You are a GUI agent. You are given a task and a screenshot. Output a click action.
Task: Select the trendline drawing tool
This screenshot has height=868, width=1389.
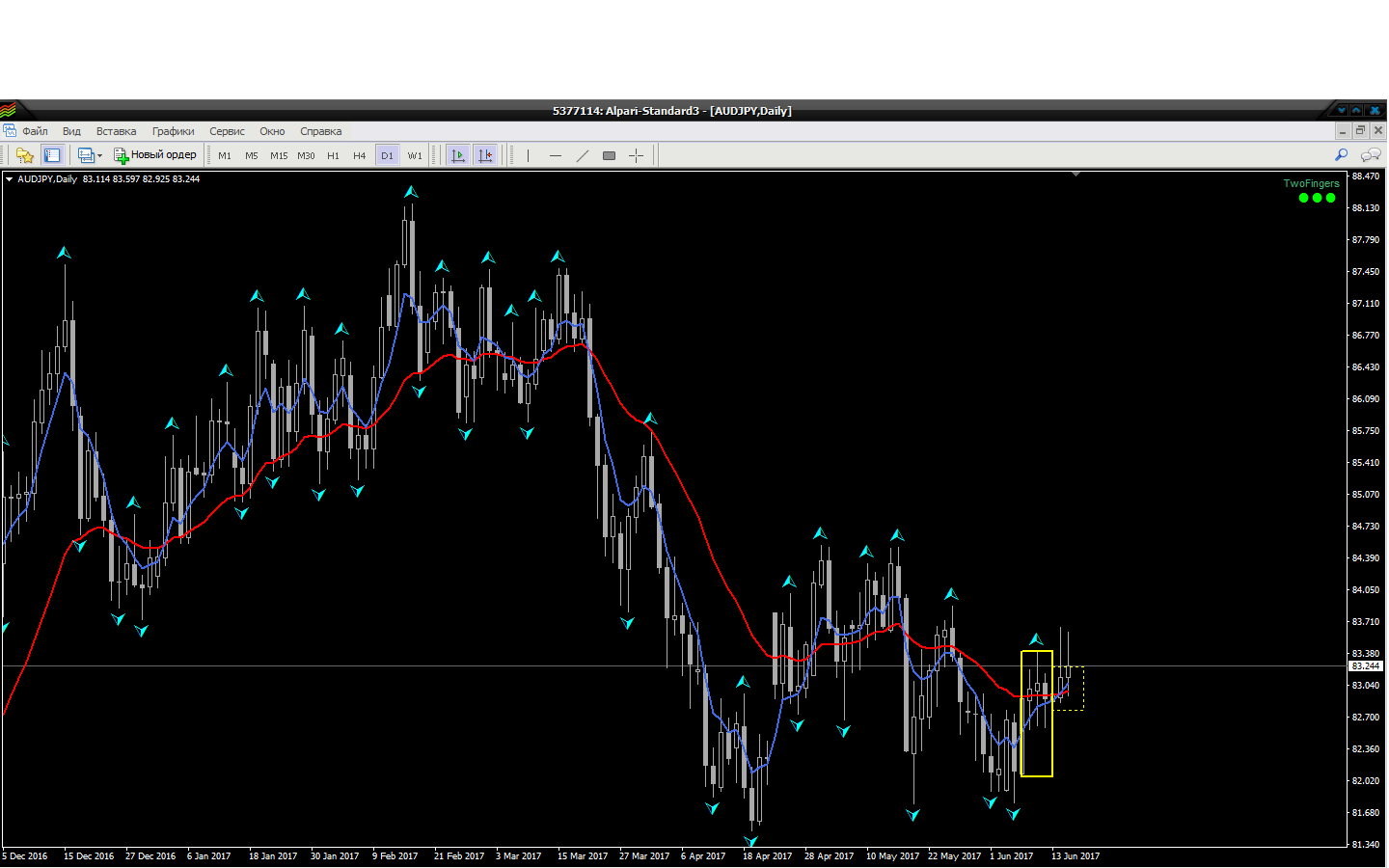583,155
